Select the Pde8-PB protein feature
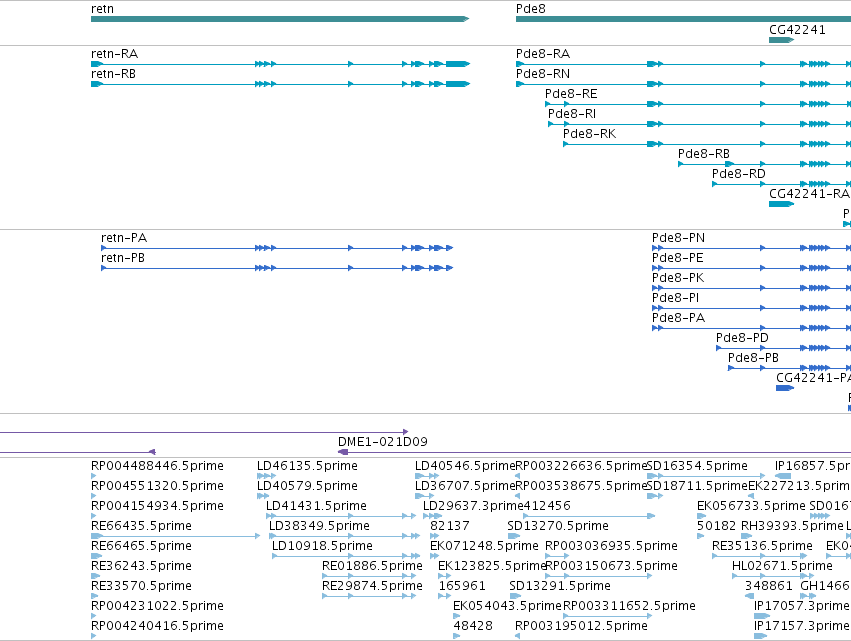 pos(789,368)
